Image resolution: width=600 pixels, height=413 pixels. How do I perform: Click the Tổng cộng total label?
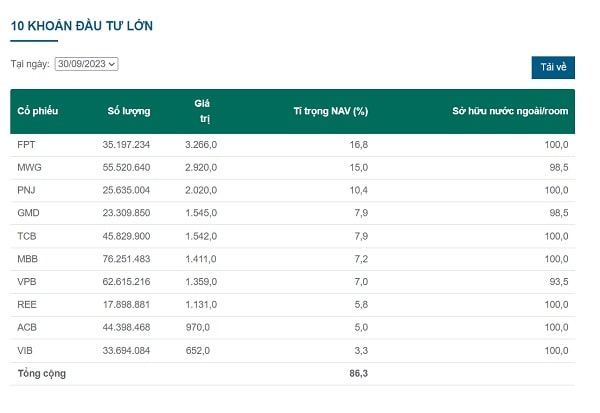pos(42,374)
